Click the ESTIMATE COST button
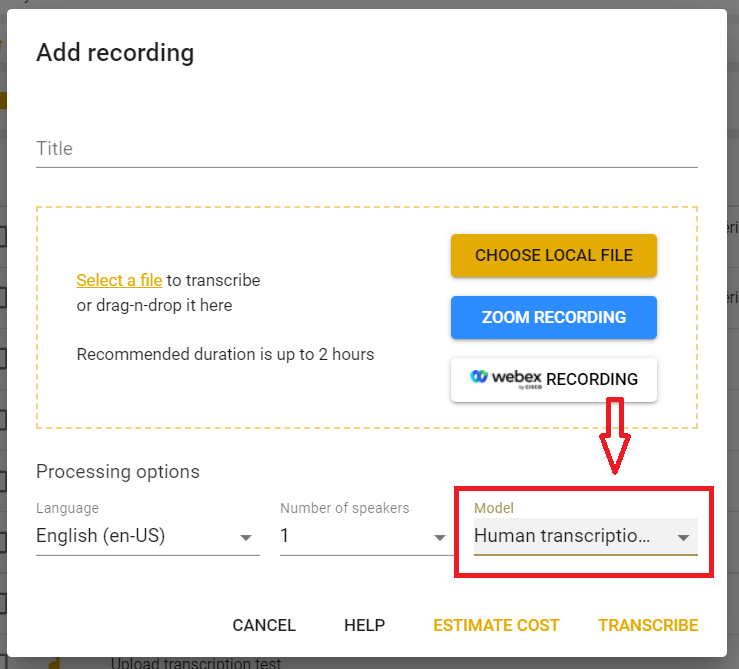 tap(496, 625)
